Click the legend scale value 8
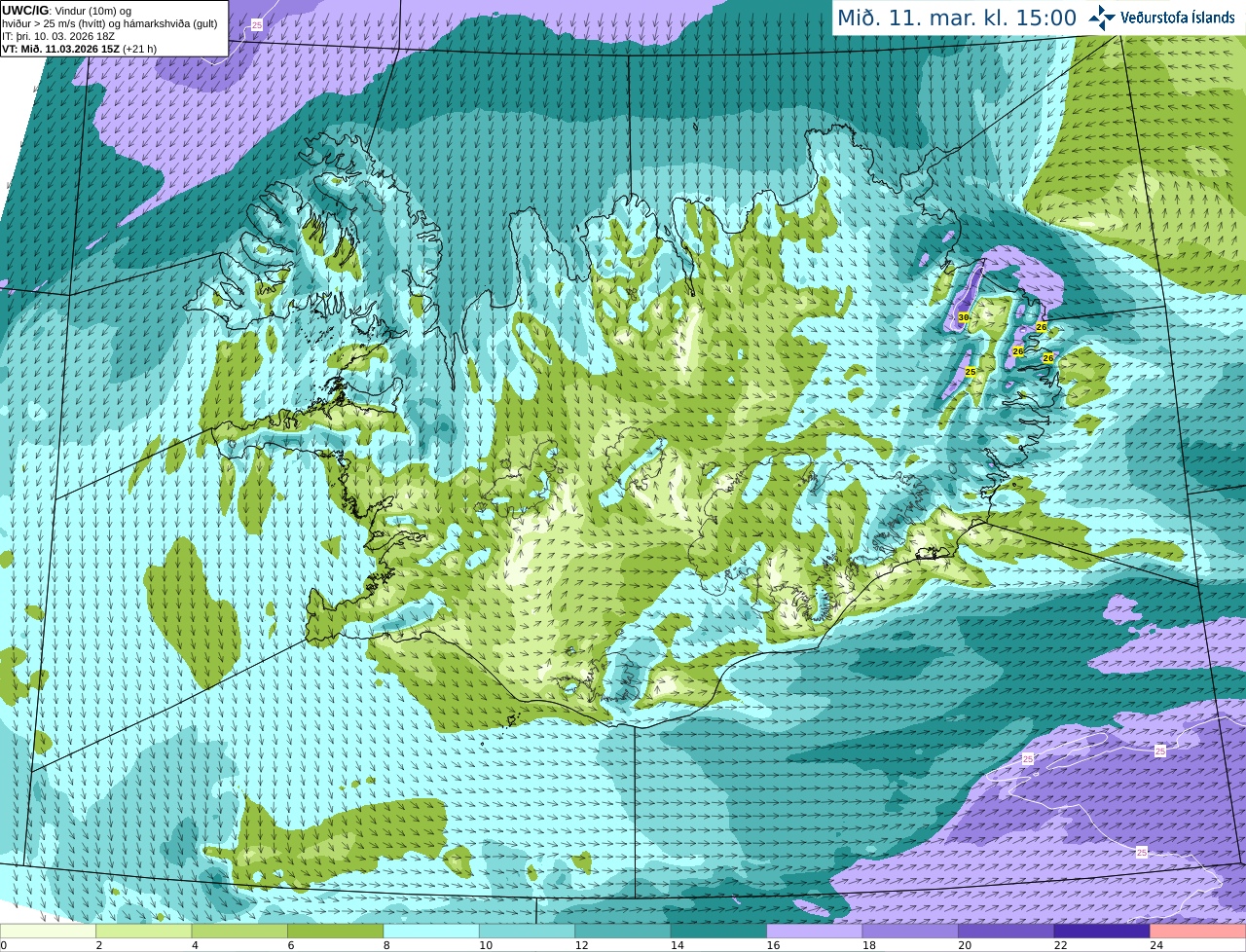This screenshot has width=1246, height=952. click(x=386, y=945)
